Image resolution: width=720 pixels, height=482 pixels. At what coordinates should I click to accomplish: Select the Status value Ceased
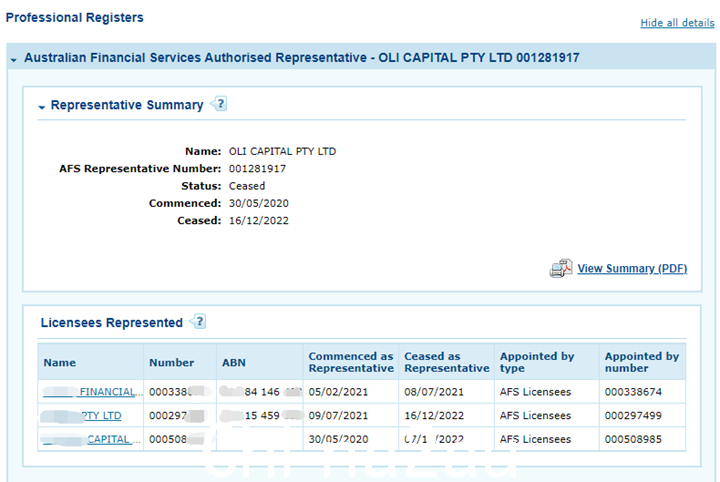[247, 186]
